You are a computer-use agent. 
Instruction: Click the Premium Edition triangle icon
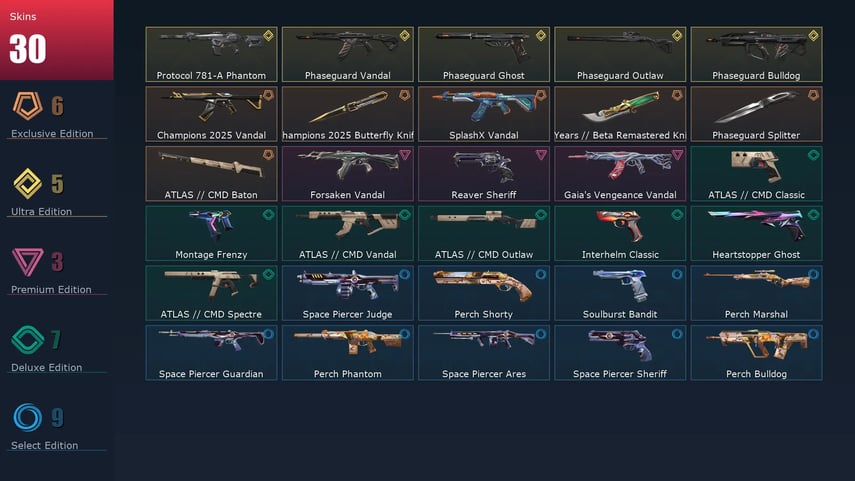tap(27, 261)
